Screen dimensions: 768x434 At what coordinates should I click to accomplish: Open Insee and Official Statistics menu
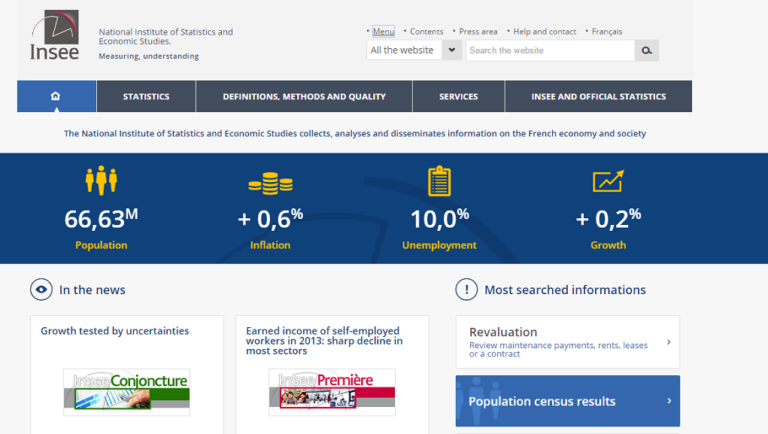click(x=599, y=96)
